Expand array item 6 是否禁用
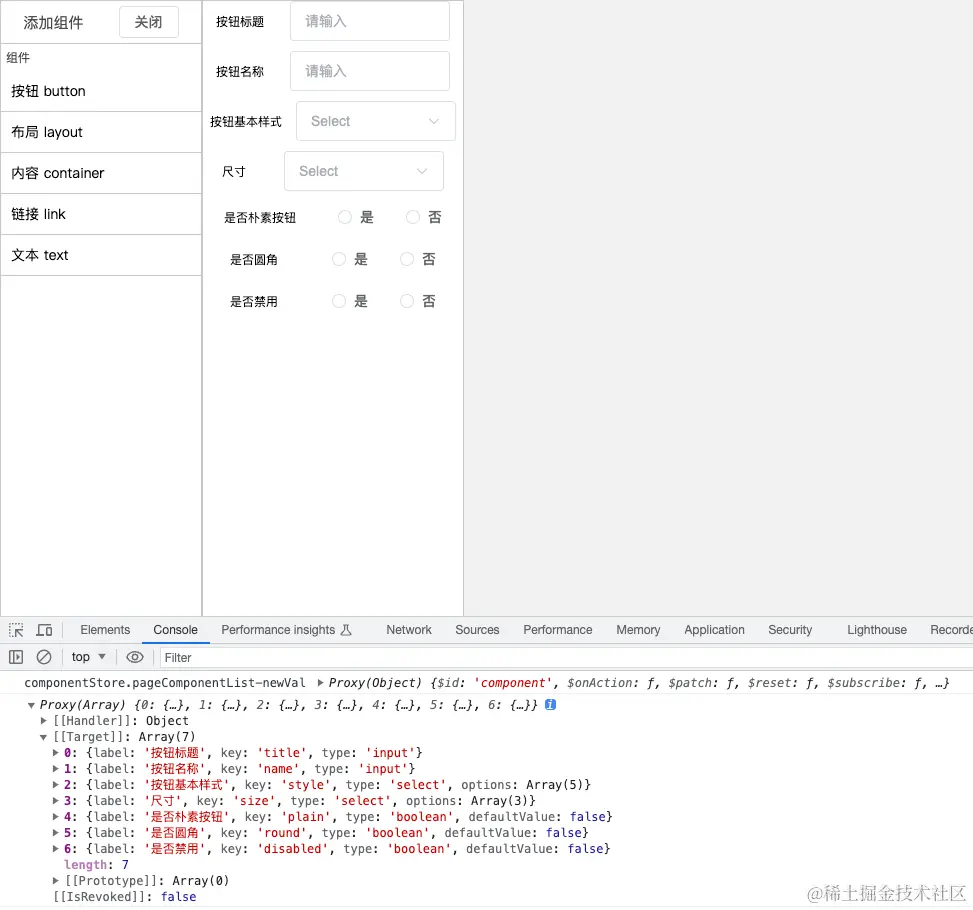 tap(55, 849)
